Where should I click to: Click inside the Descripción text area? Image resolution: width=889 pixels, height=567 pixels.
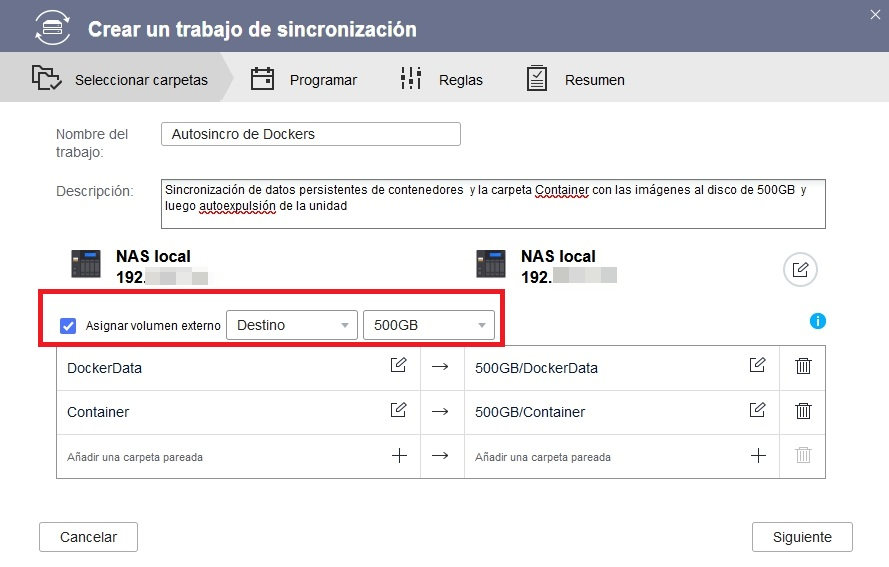click(492, 204)
